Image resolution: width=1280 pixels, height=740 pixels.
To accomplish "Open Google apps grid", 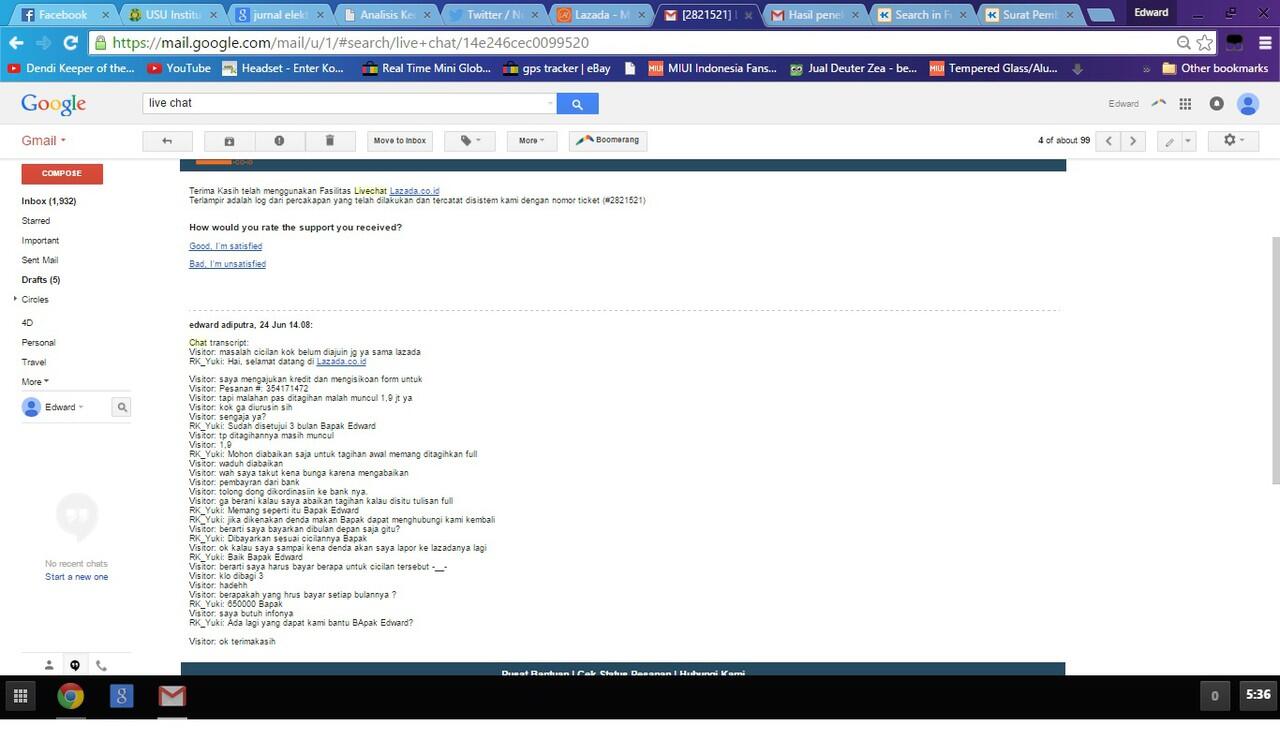I will click(x=1185, y=104).
